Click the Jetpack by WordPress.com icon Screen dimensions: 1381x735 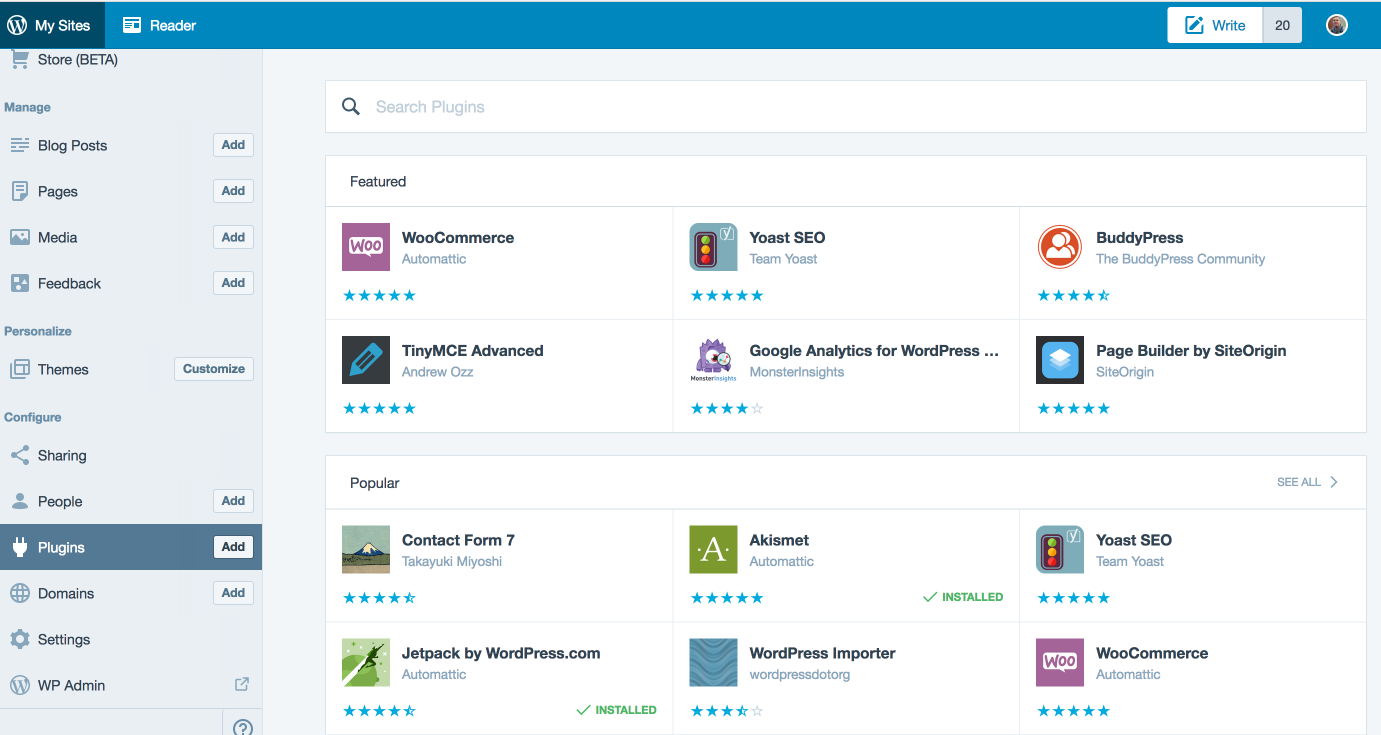pyautogui.click(x=365, y=662)
